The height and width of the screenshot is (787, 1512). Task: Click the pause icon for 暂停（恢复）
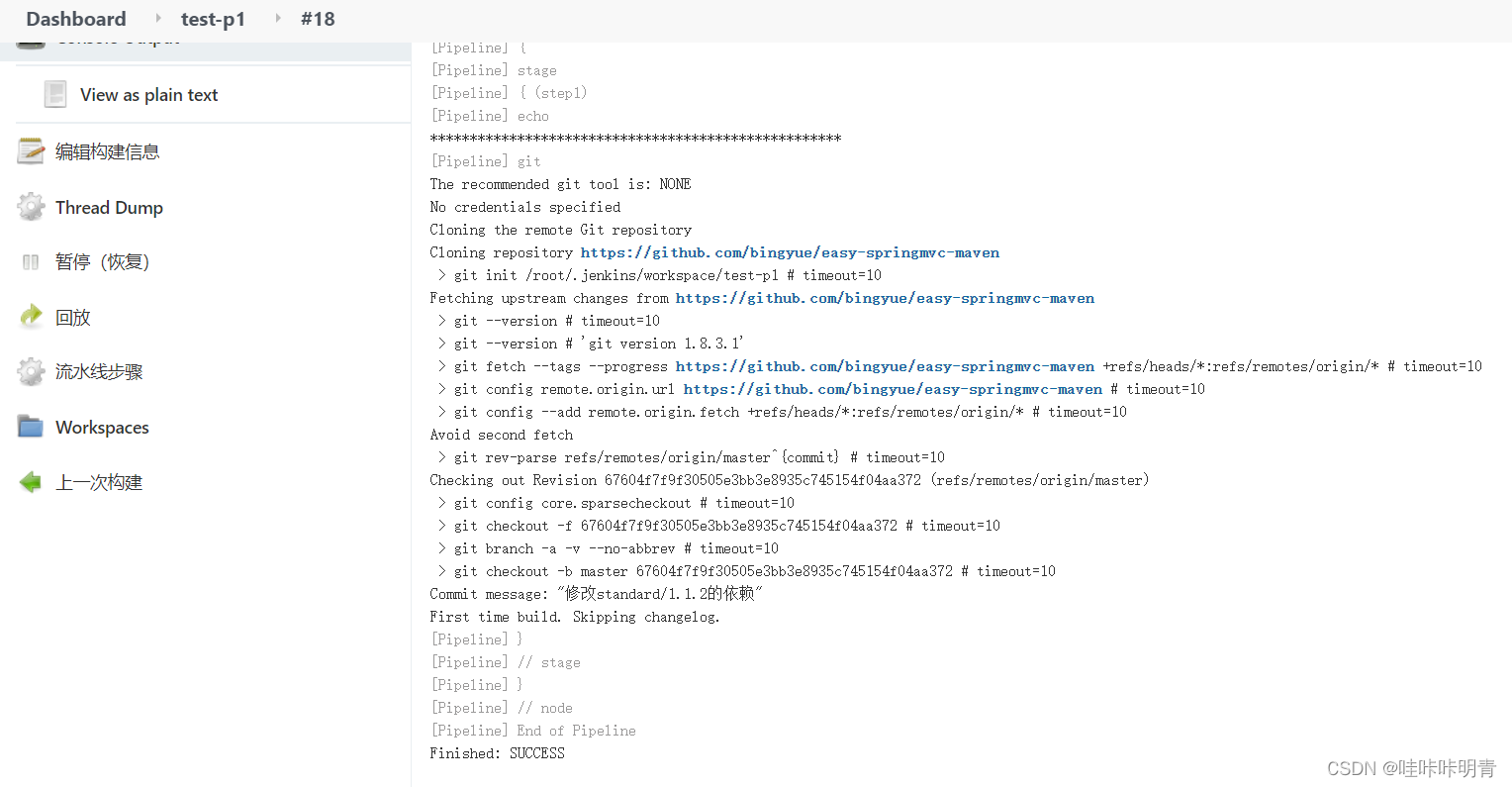(x=31, y=262)
